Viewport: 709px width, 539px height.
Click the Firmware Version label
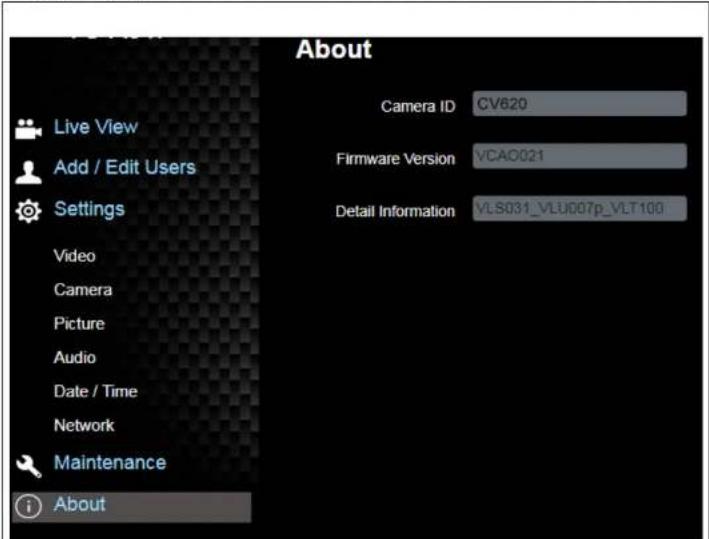(x=396, y=159)
